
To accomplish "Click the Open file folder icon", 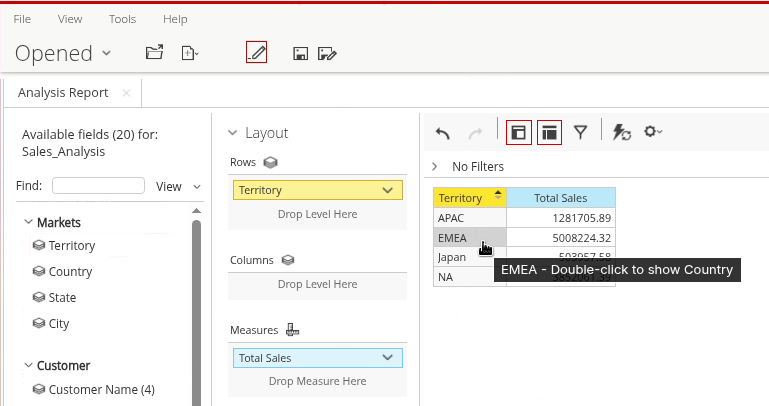I will 154,53.
